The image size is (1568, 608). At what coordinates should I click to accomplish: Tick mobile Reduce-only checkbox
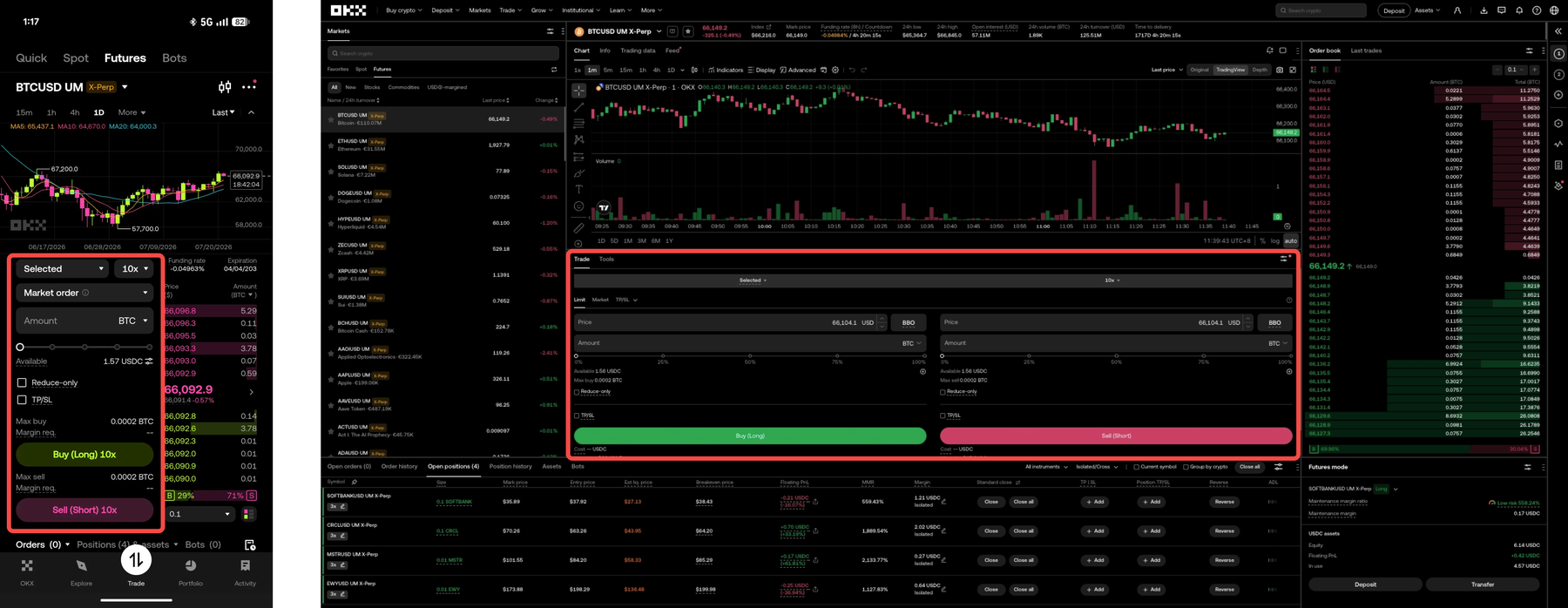click(22, 382)
